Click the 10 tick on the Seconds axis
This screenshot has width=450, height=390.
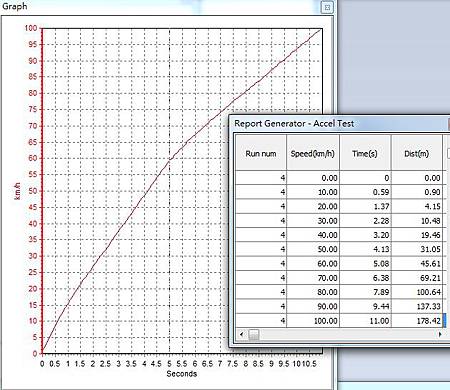click(297, 364)
